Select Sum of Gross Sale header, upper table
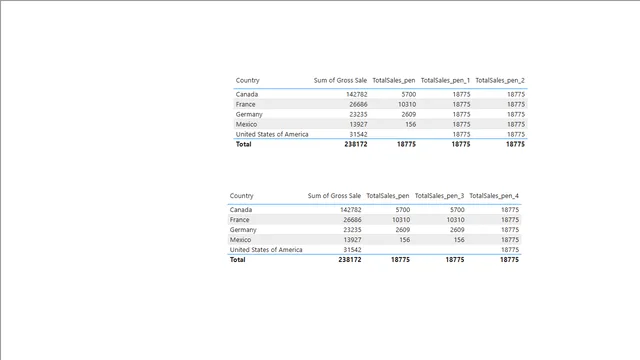The image size is (640, 360). click(x=340, y=80)
